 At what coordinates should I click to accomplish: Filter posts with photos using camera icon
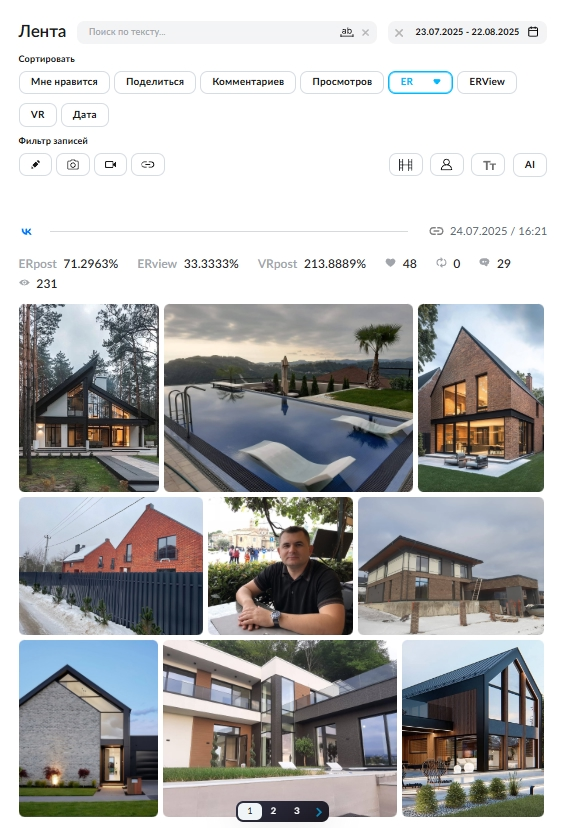[x=73, y=165]
